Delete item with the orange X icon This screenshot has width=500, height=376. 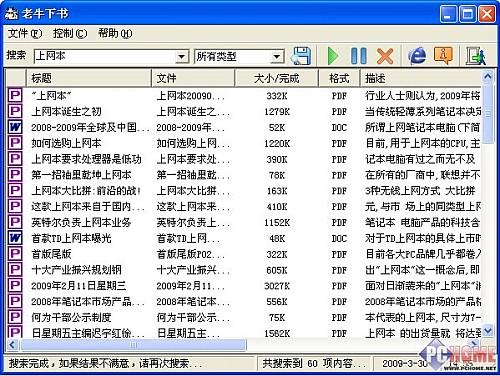click(x=385, y=56)
